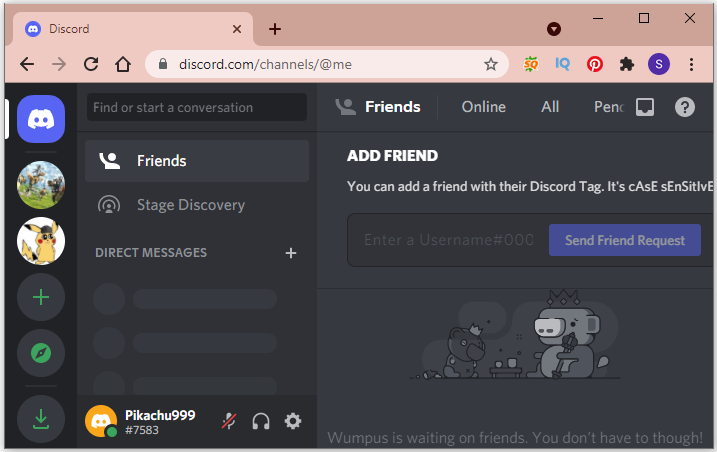
Task: Open the Chrome three-dot menu
Action: tap(691, 64)
